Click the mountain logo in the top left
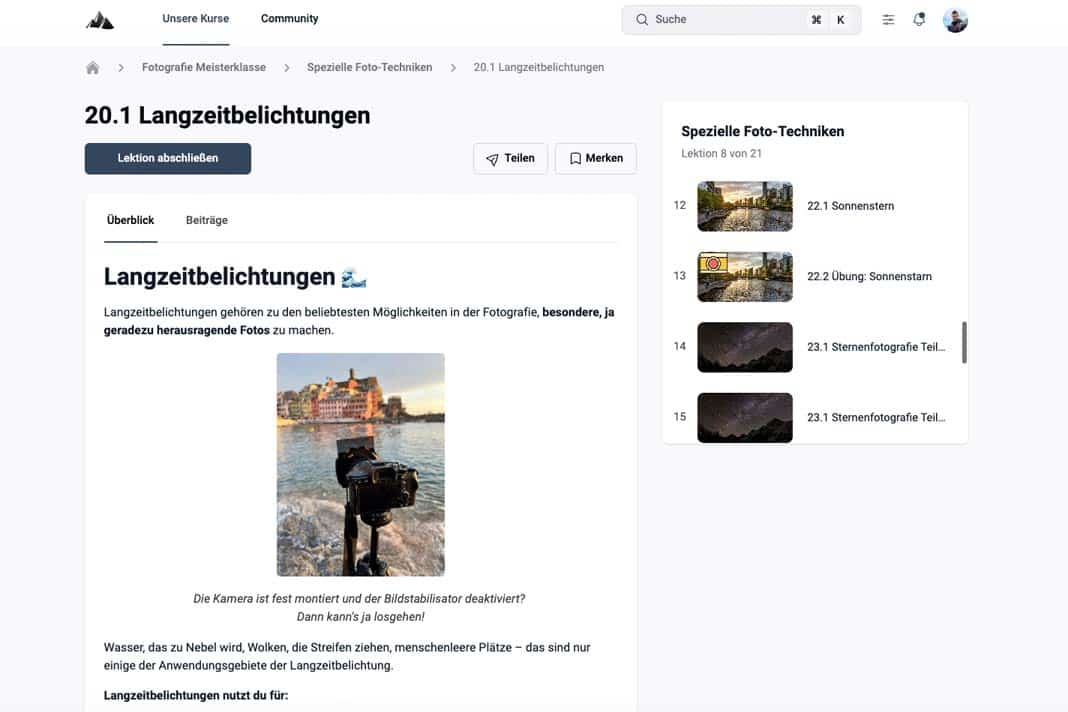Viewport: 1068px width, 712px height. coord(99,18)
